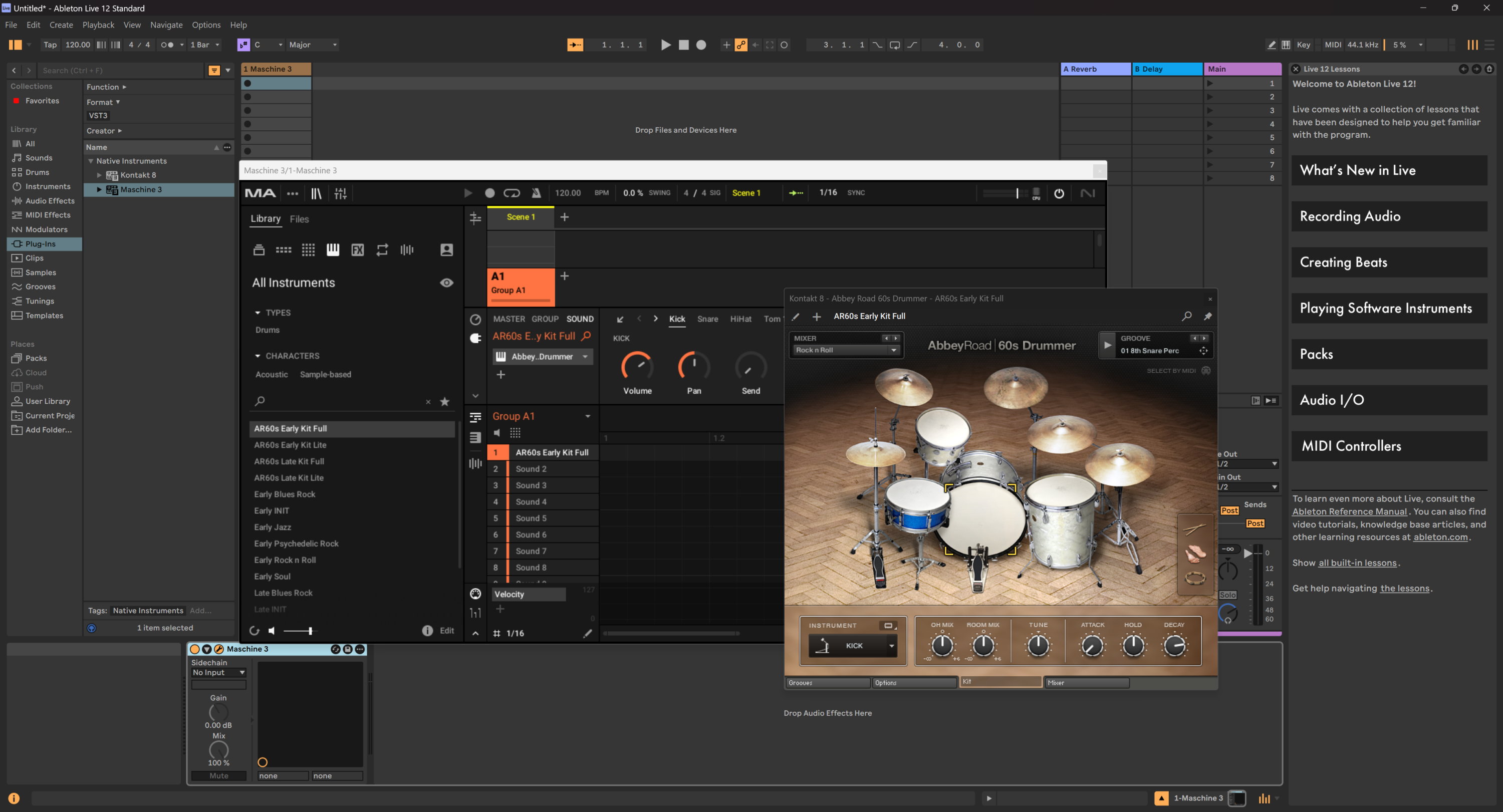Select the Loops browser type icon

click(382, 250)
